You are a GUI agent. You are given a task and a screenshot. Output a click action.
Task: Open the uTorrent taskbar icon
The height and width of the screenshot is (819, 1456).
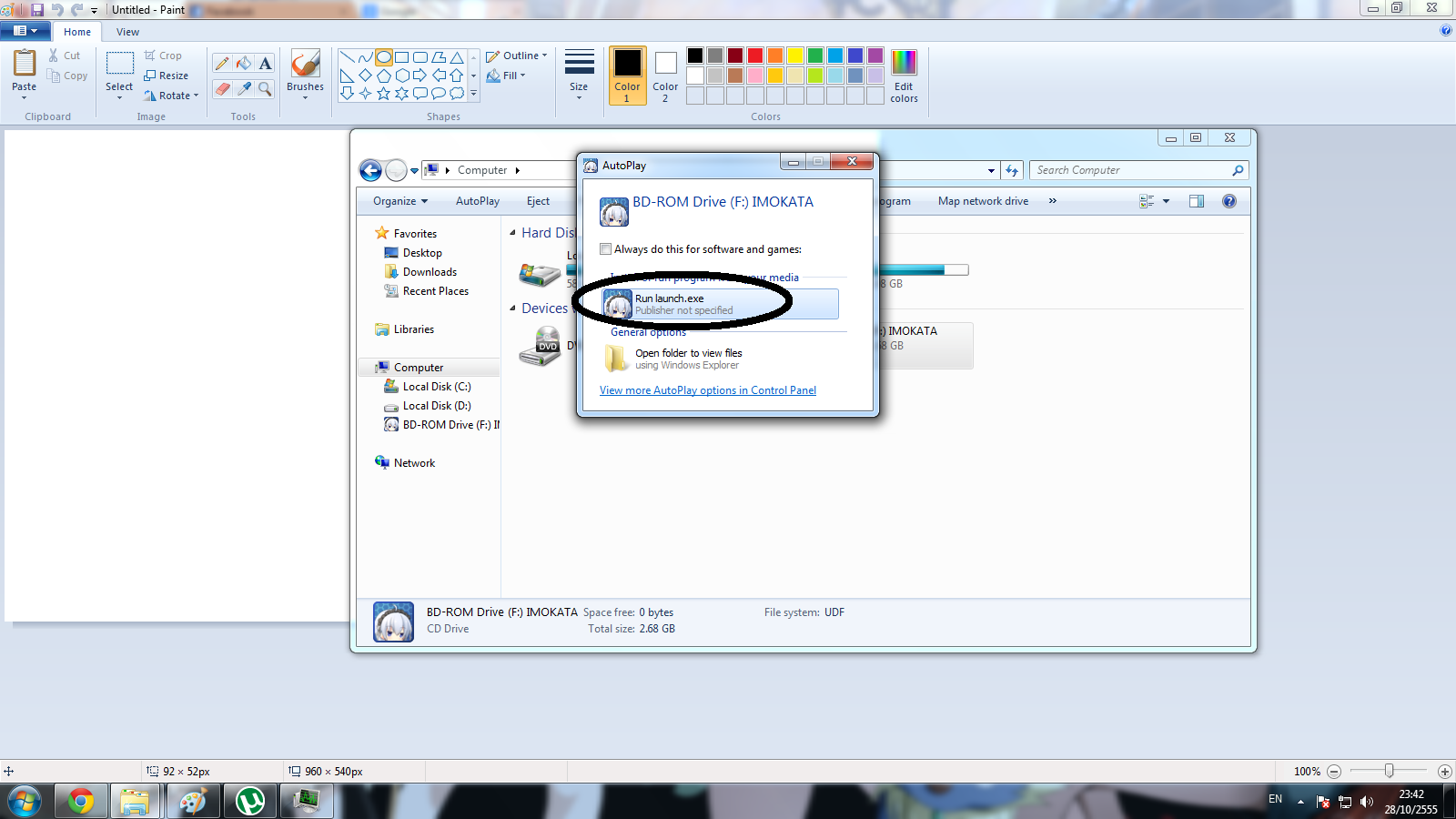(x=250, y=802)
